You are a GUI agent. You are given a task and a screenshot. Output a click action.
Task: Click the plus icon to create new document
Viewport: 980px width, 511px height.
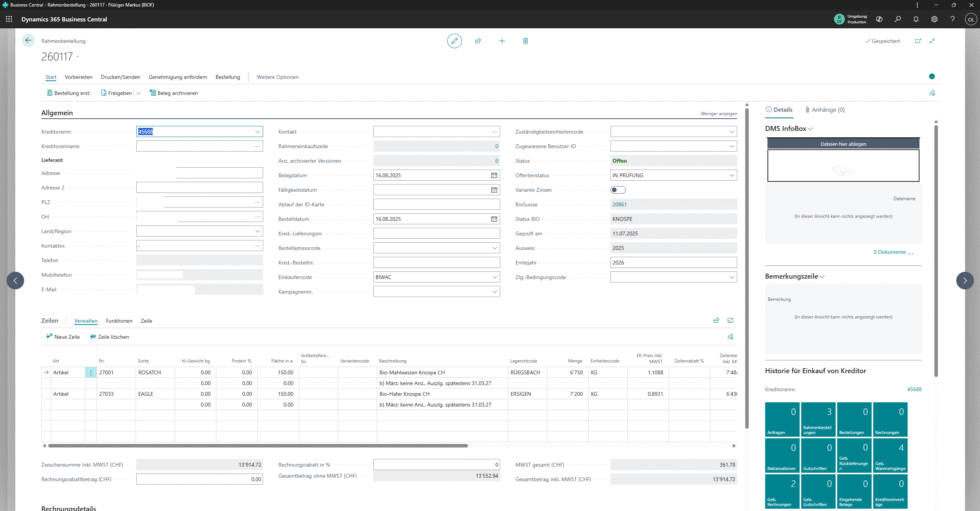[502, 41]
